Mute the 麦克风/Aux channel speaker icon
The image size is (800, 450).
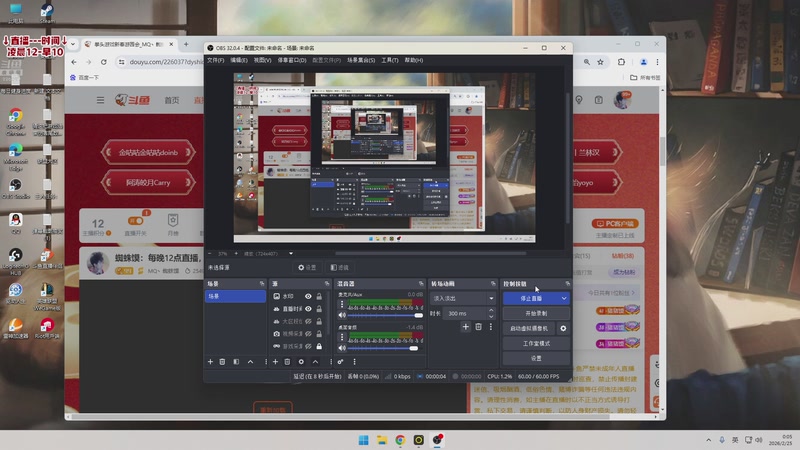point(342,315)
